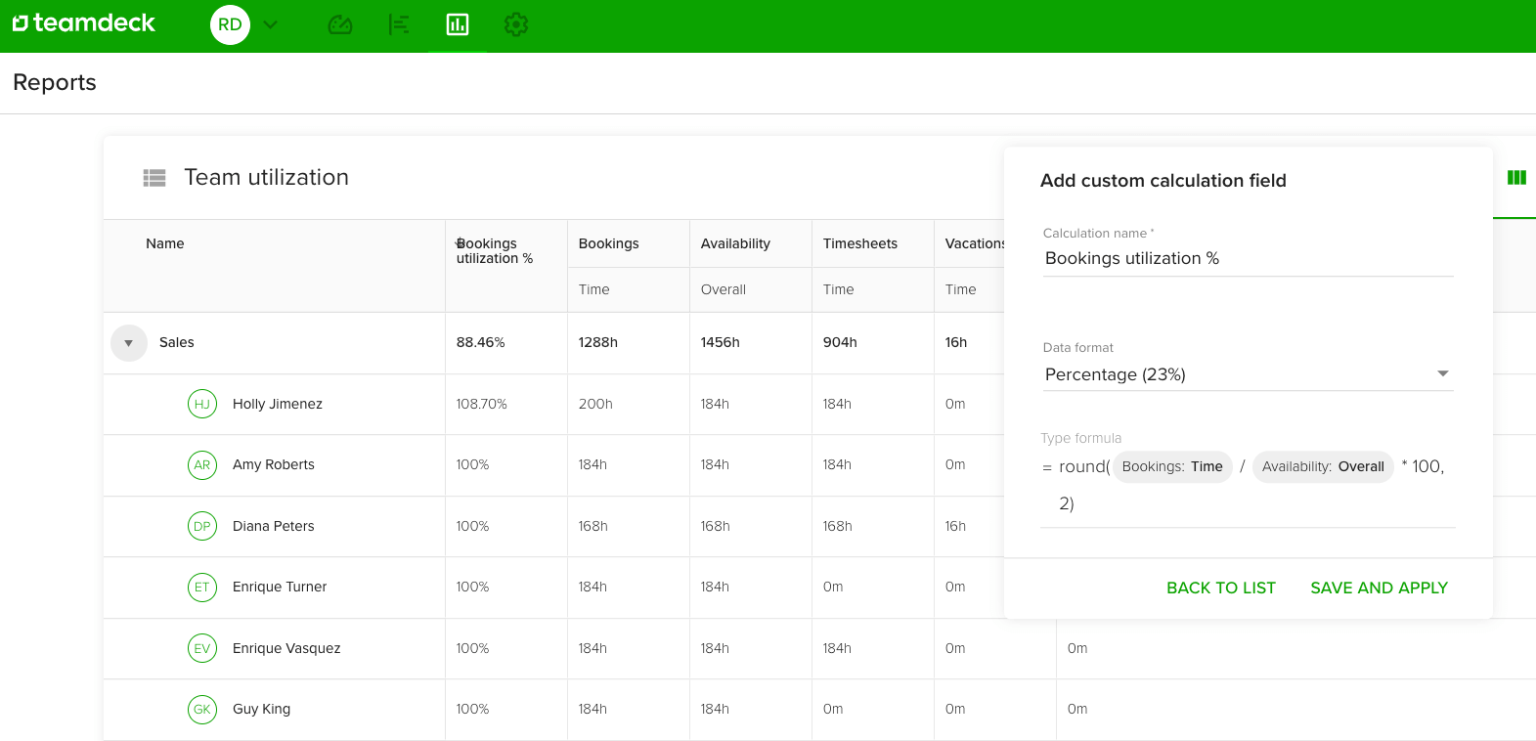Open the chevron next to RD avatar
1536x741 pixels.
268,25
